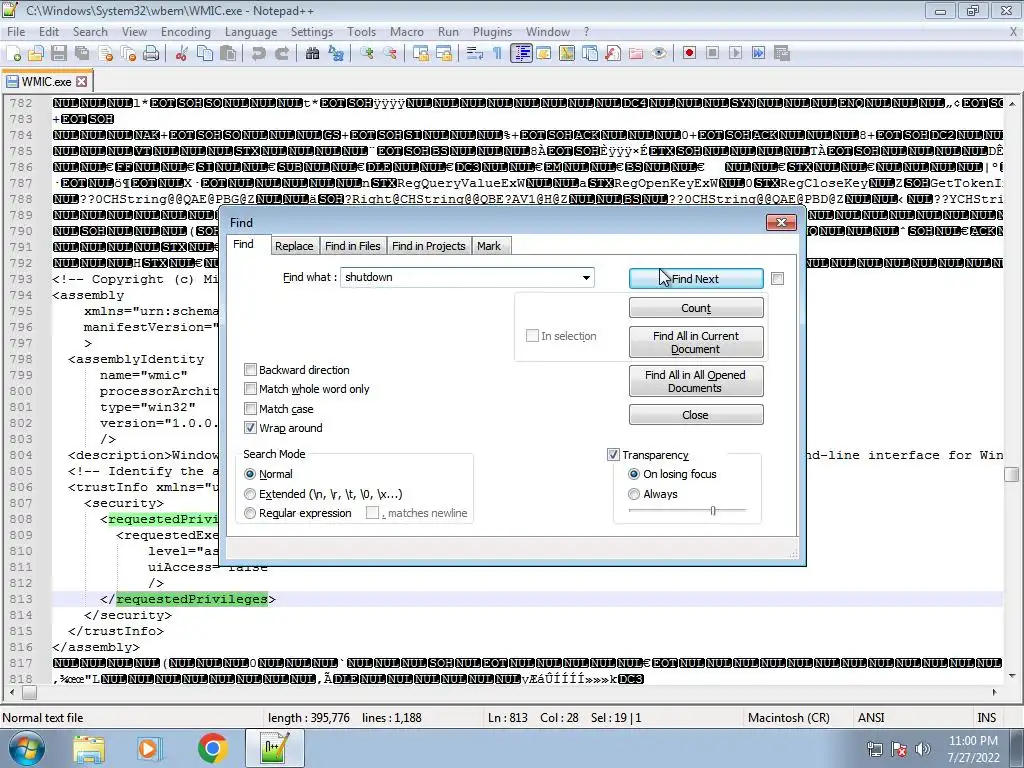1024x768 pixels.
Task: Open the Windows Start menu
Action: (x=25, y=748)
